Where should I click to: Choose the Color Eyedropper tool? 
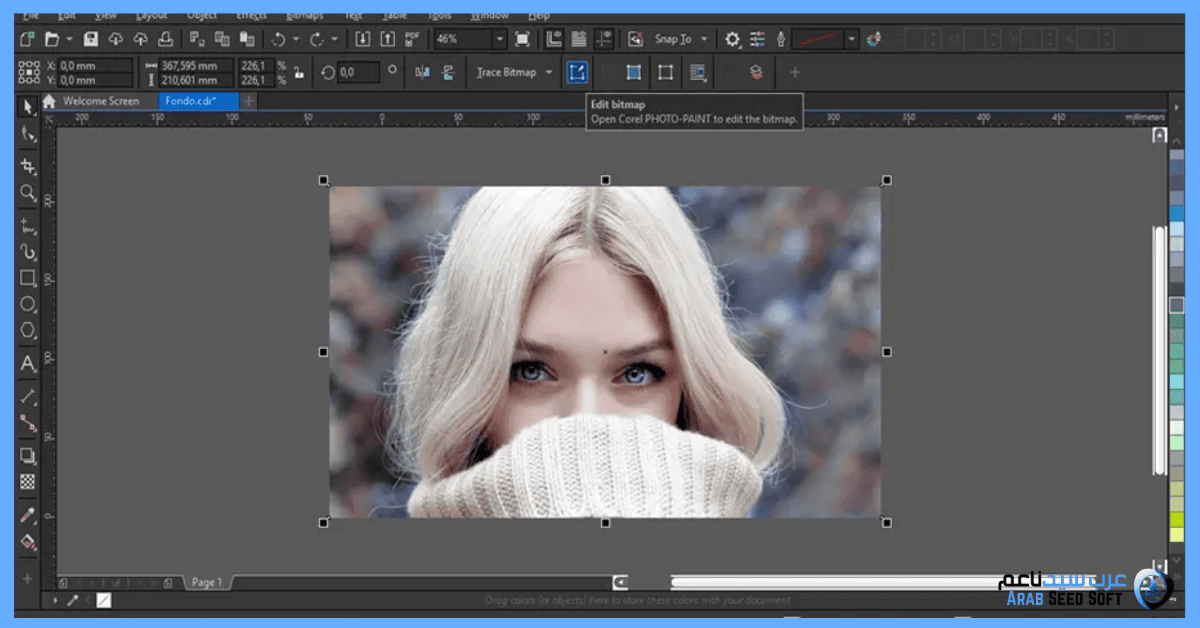[28, 515]
